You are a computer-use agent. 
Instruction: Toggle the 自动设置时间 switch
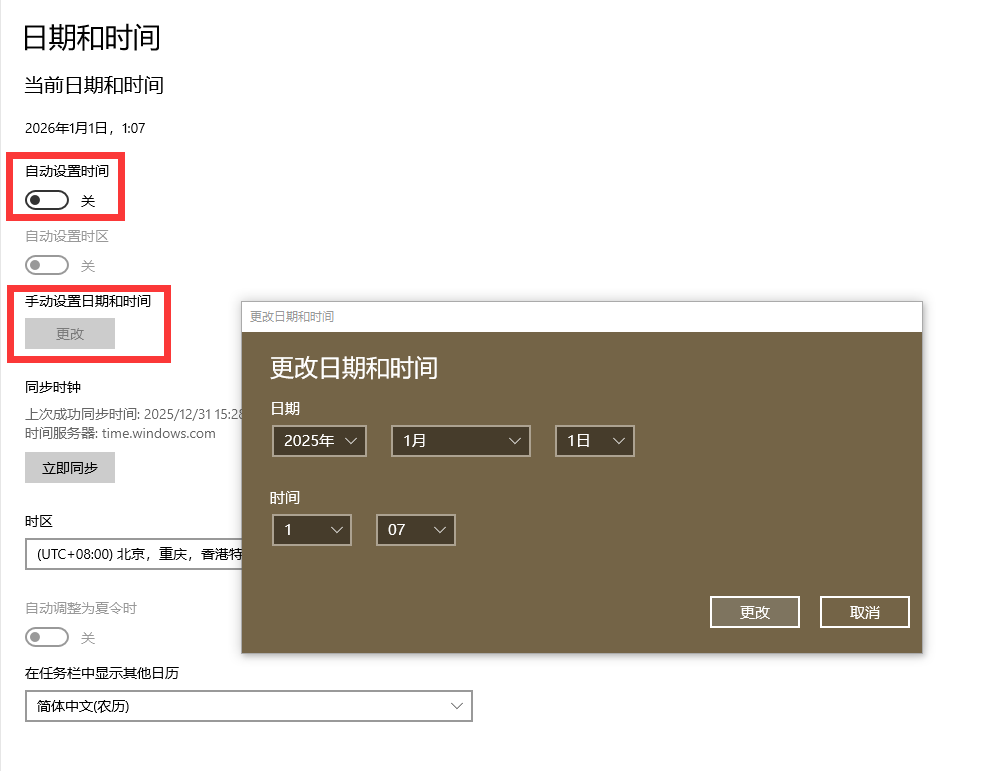(47, 201)
